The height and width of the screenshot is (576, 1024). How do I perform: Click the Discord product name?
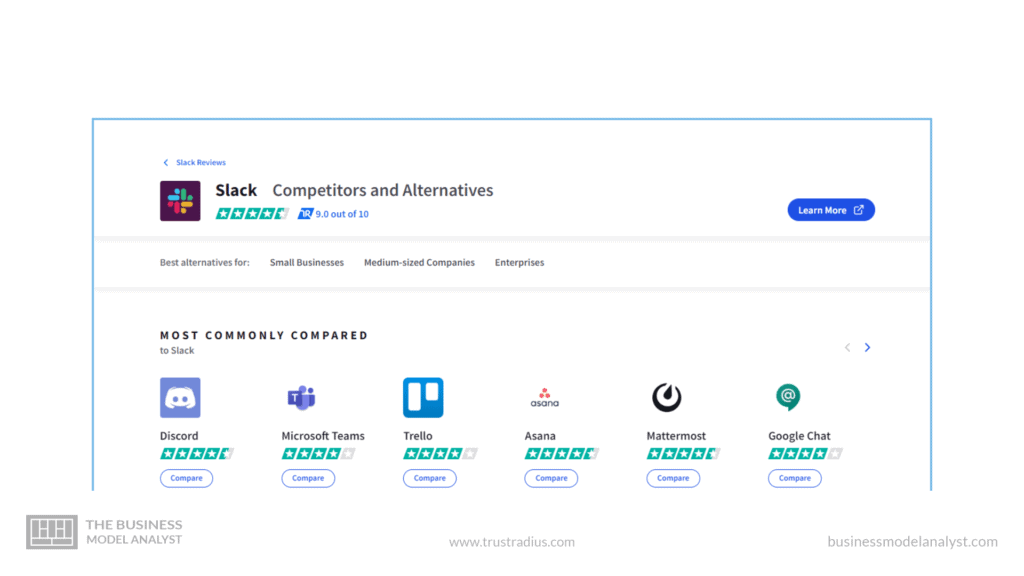(179, 436)
